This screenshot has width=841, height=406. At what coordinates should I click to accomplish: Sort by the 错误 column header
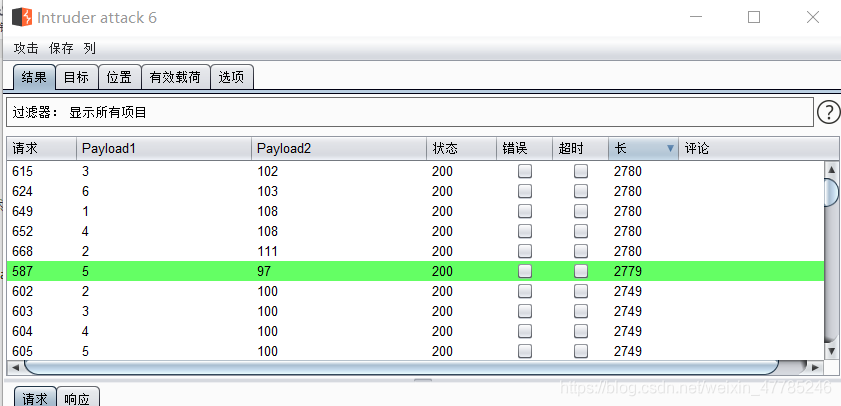coord(525,149)
